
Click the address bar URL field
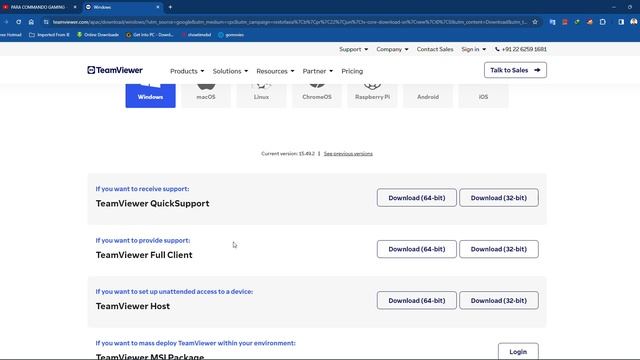pos(290,22)
